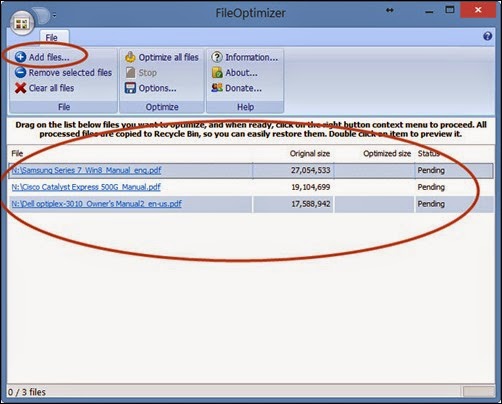Start Optimize all files
The height and width of the screenshot is (404, 502).
[x=169, y=57]
